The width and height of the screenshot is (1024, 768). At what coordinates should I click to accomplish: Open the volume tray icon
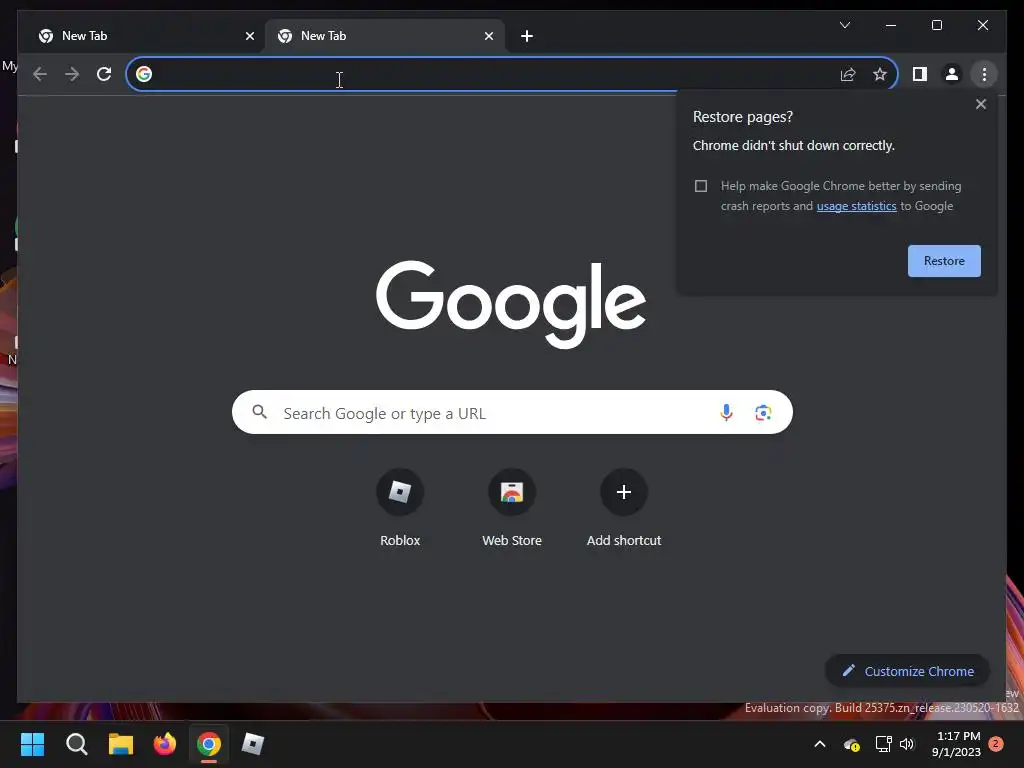907,744
